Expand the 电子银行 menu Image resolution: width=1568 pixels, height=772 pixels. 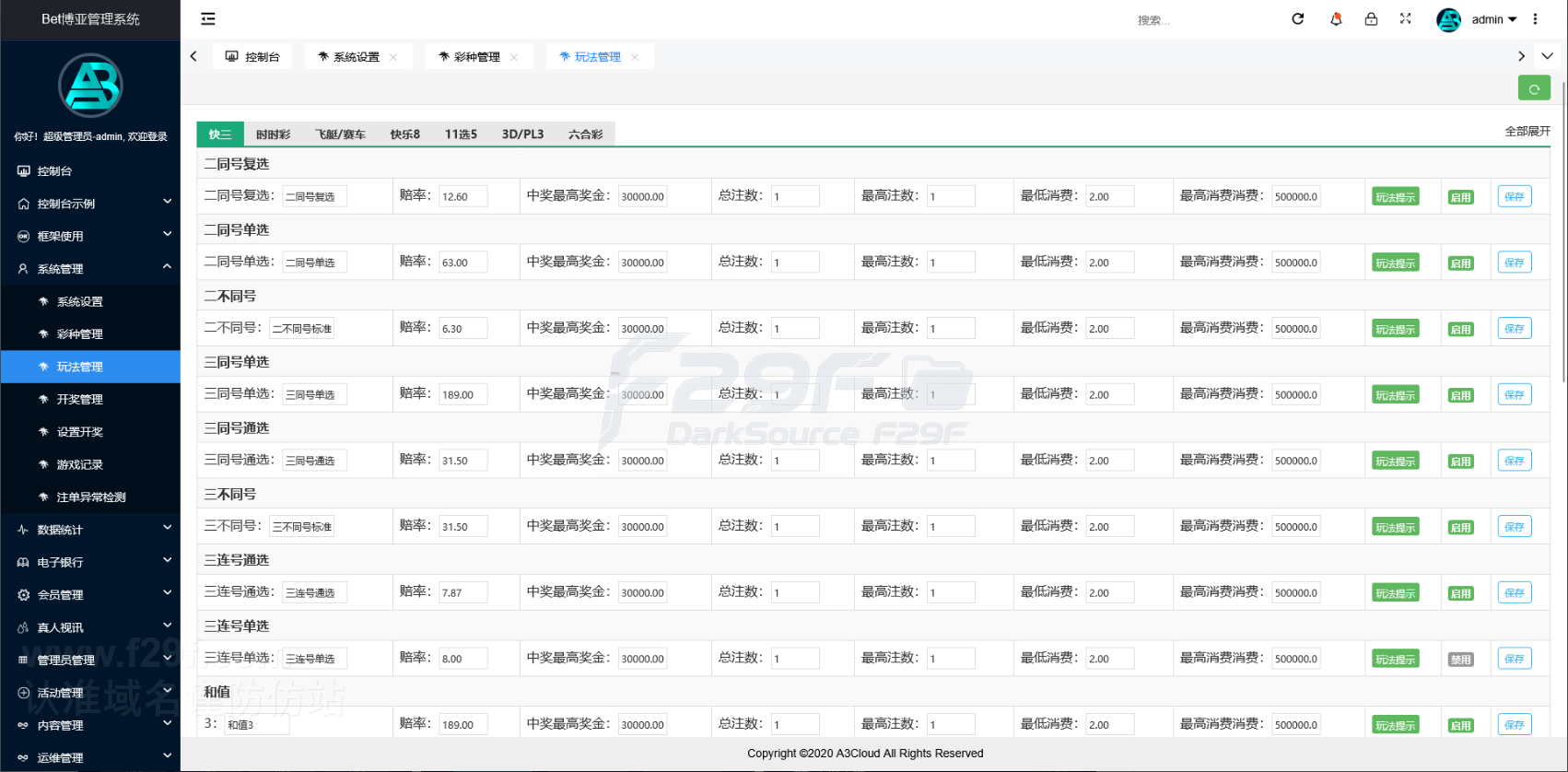coord(90,562)
